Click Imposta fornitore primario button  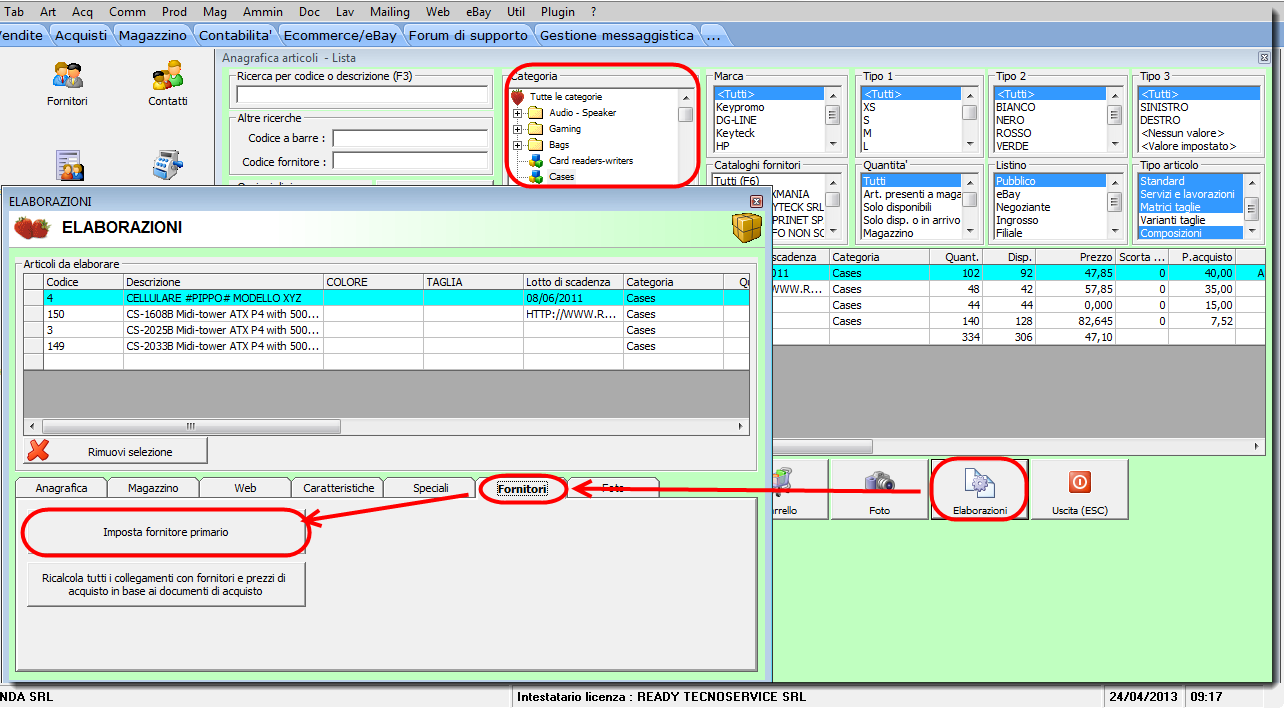click(x=165, y=532)
